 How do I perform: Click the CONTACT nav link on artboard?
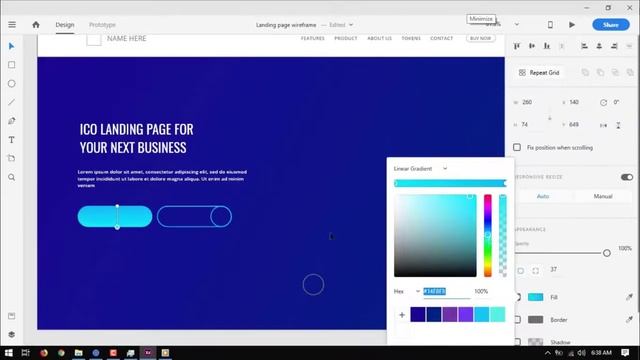click(441, 38)
